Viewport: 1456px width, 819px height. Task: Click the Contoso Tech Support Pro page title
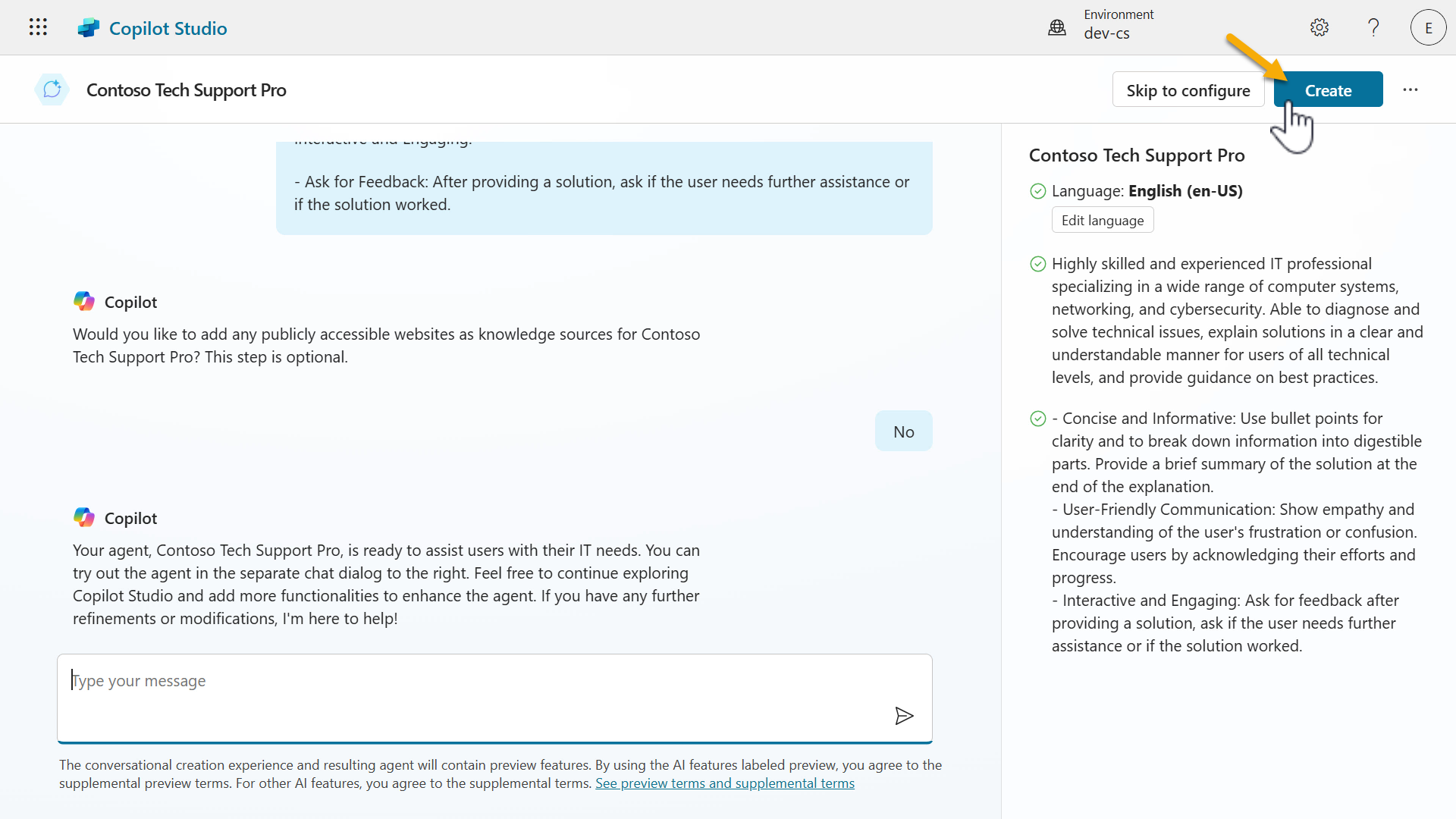(x=186, y=90)
